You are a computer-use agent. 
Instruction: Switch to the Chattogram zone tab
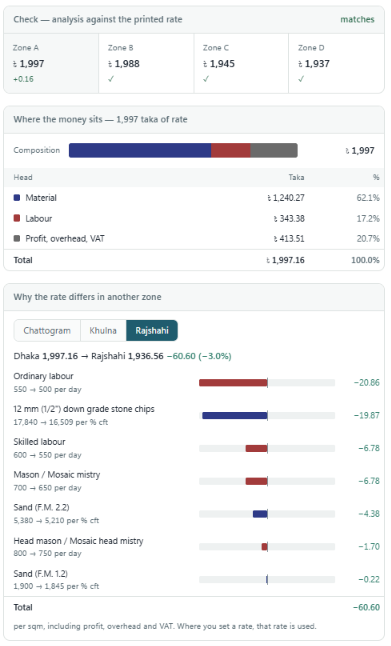pos(47,330)
